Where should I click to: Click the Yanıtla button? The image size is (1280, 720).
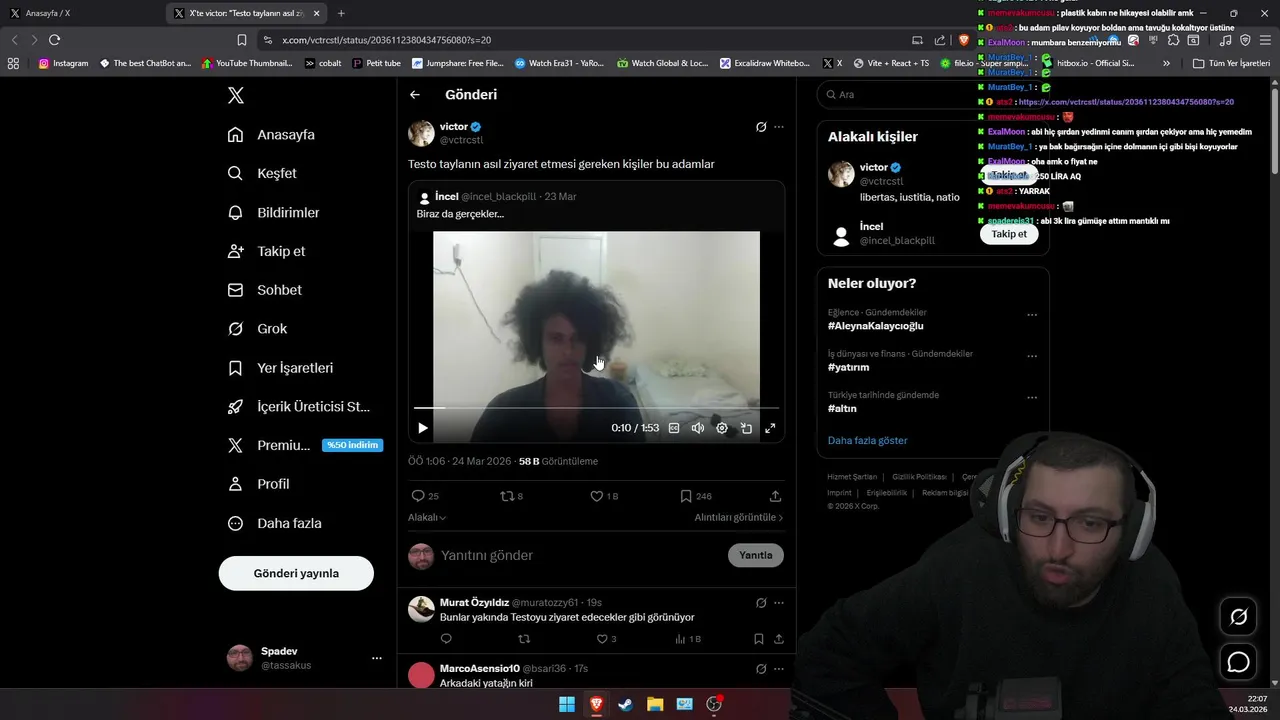pos(756,555)
